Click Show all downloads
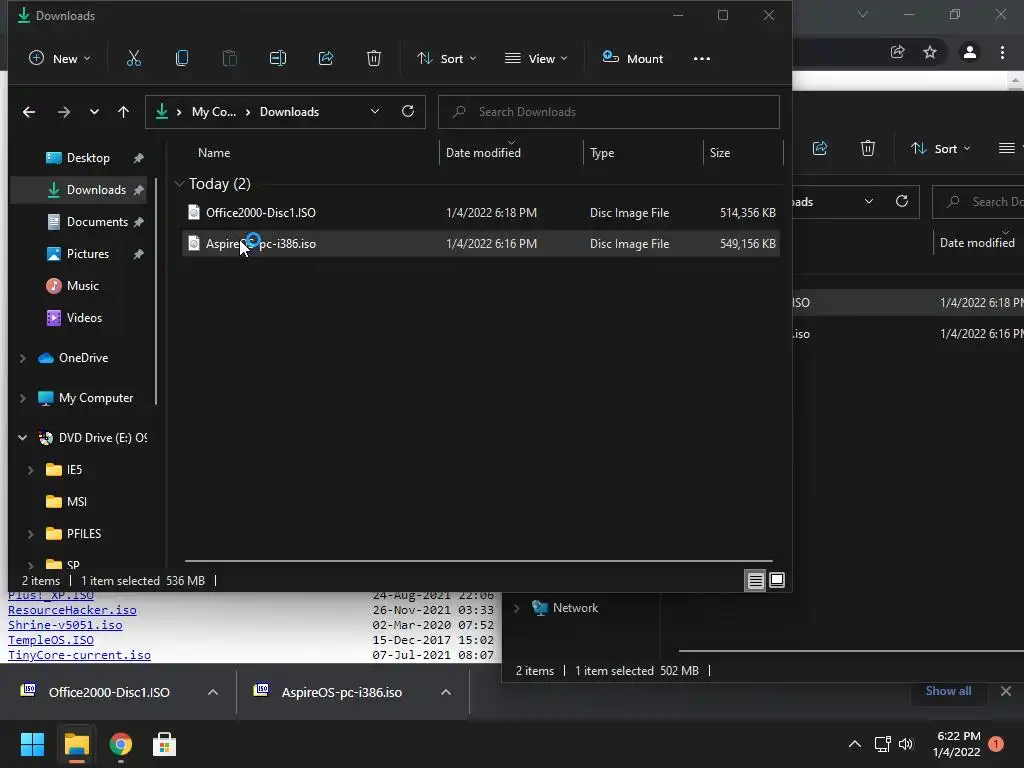This screenshot has width=1024, height=768. (x=948, y=691)
